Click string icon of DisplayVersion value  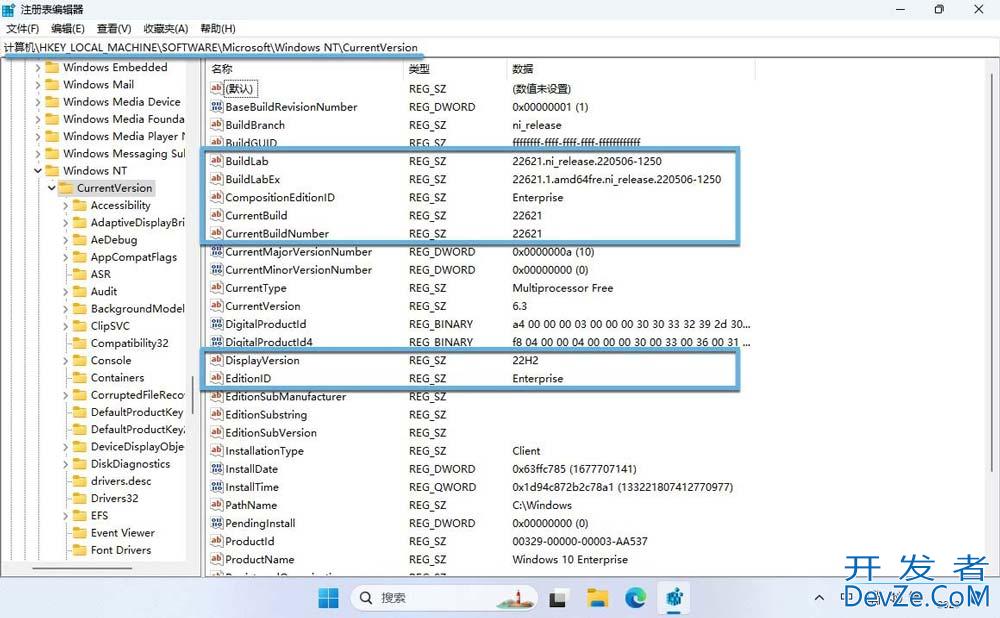coord(217,360)
